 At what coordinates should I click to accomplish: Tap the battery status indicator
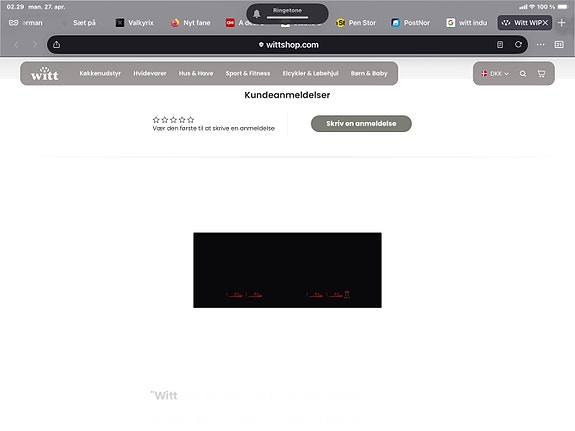[x=562, y=7]
